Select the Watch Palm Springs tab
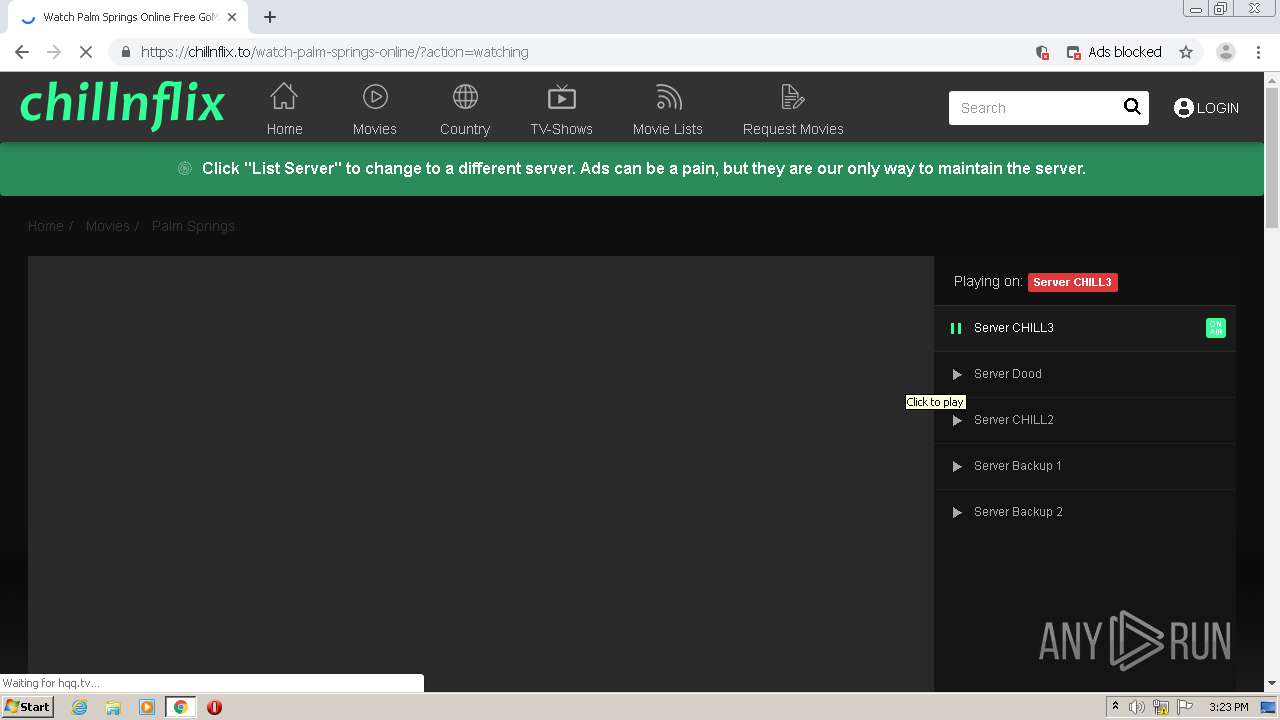Viewport: 1280px width, 720px height. (x=128, y=18)
